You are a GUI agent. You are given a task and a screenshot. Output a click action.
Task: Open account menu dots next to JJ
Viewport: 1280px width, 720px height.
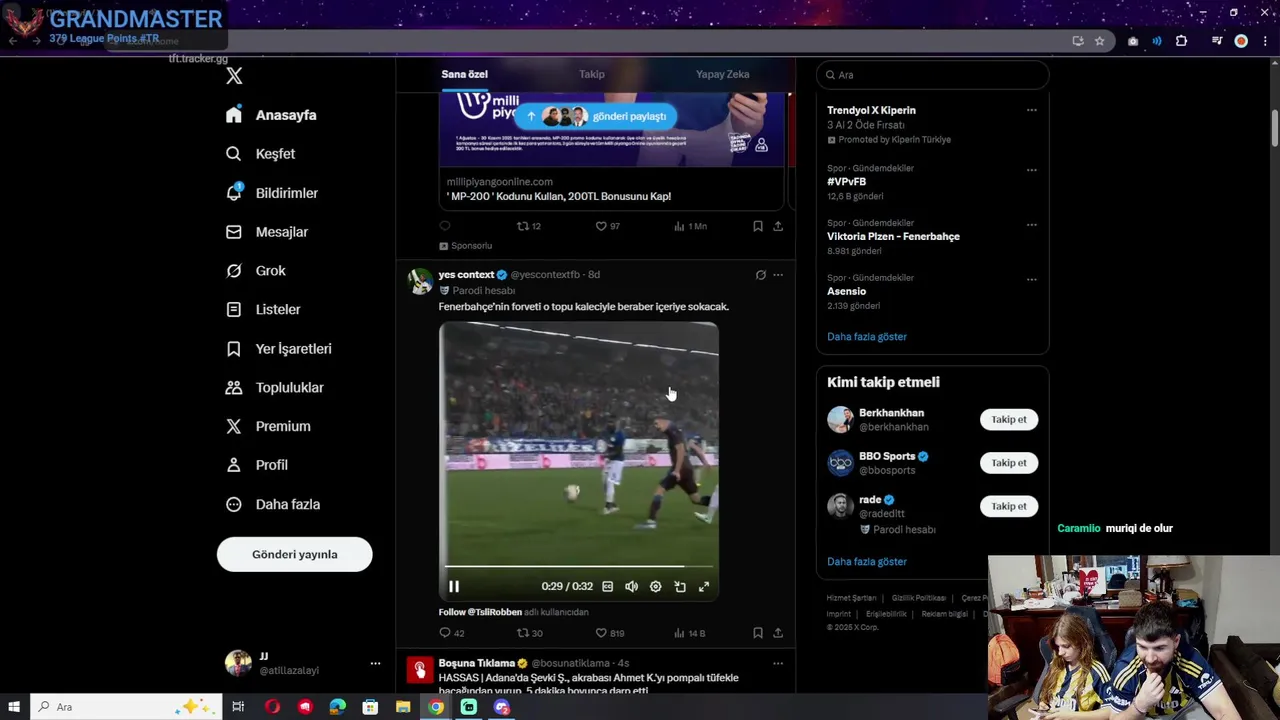pos(375,663)
